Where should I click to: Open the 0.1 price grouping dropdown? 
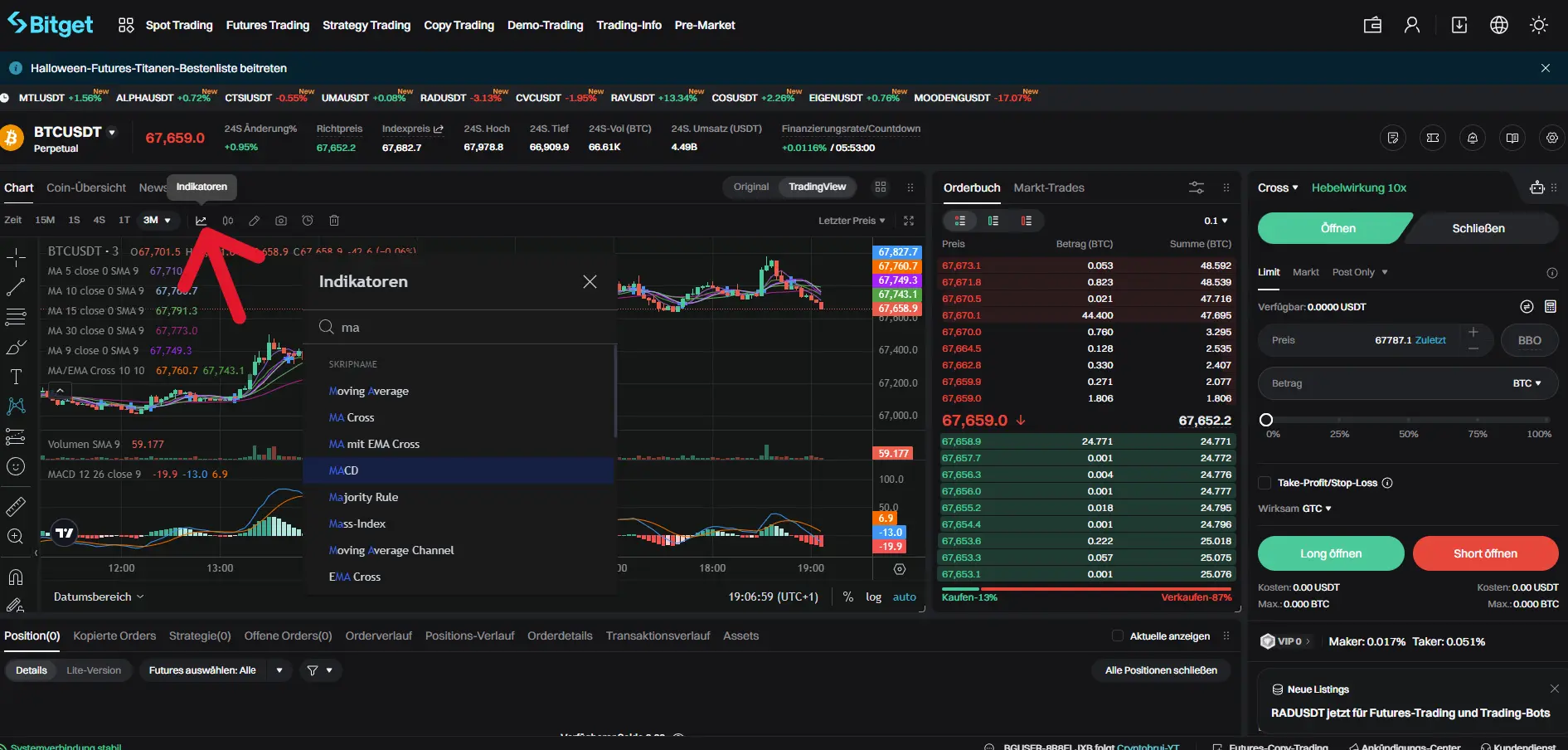1216,221
